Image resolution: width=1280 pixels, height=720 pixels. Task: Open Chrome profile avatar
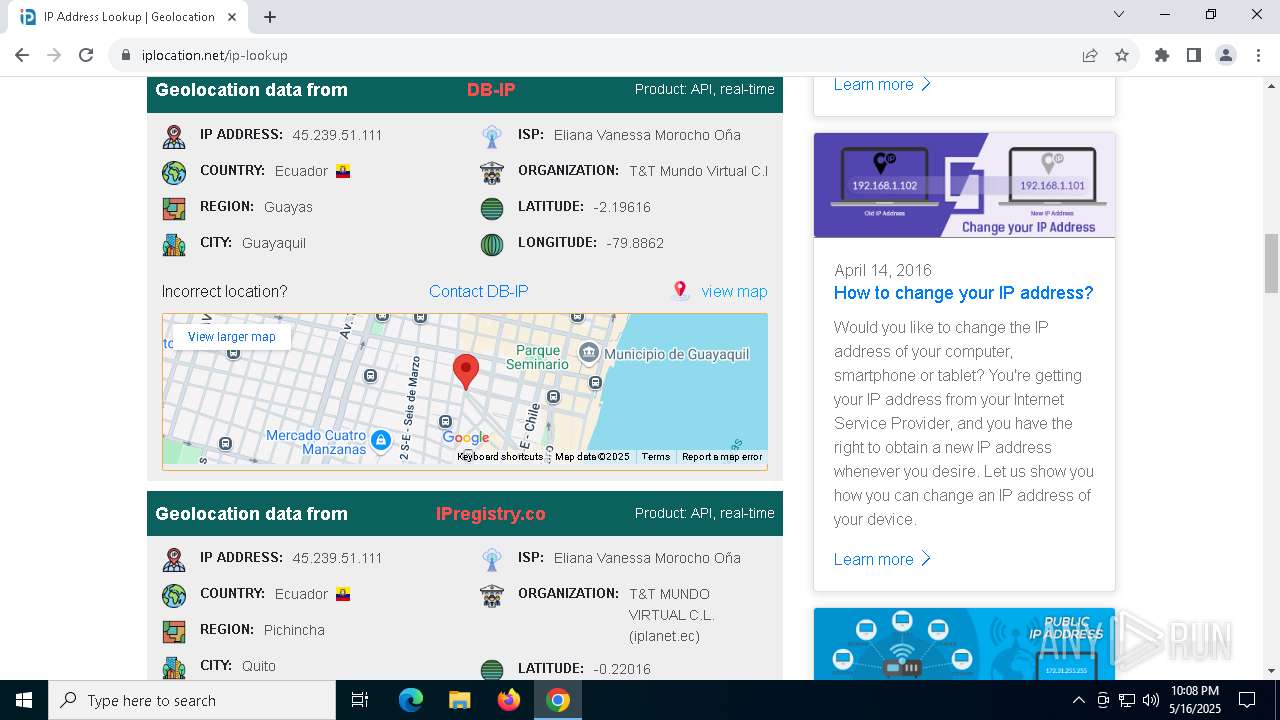point(1226,55)
